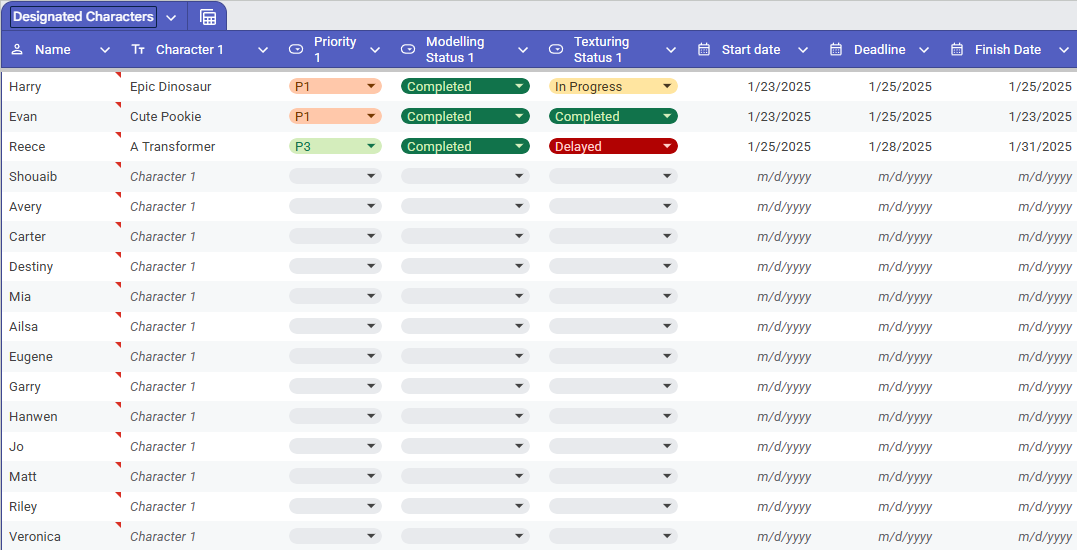Open Mia's empty modelling status dropdown

(466, 296)
